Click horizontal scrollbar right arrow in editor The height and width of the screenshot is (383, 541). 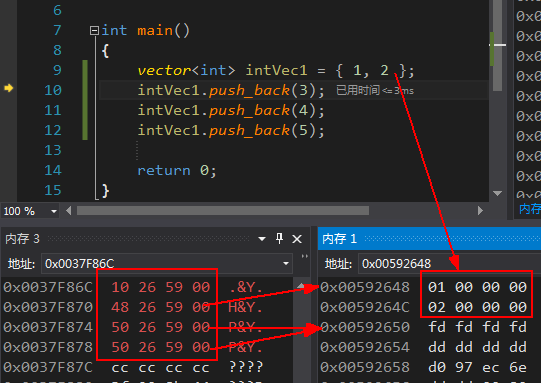[x=480, y=210]
